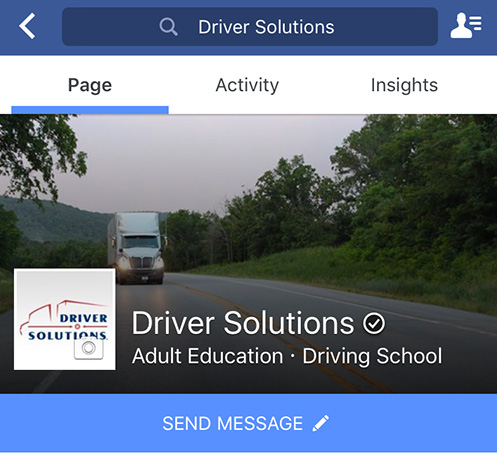Click the Adult Education category link
Viewport: 497px width, 453px height.
point(208,356)
